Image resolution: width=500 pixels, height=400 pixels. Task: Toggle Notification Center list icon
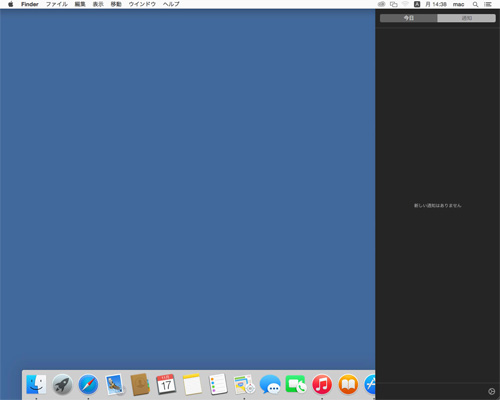coord(488,4)
